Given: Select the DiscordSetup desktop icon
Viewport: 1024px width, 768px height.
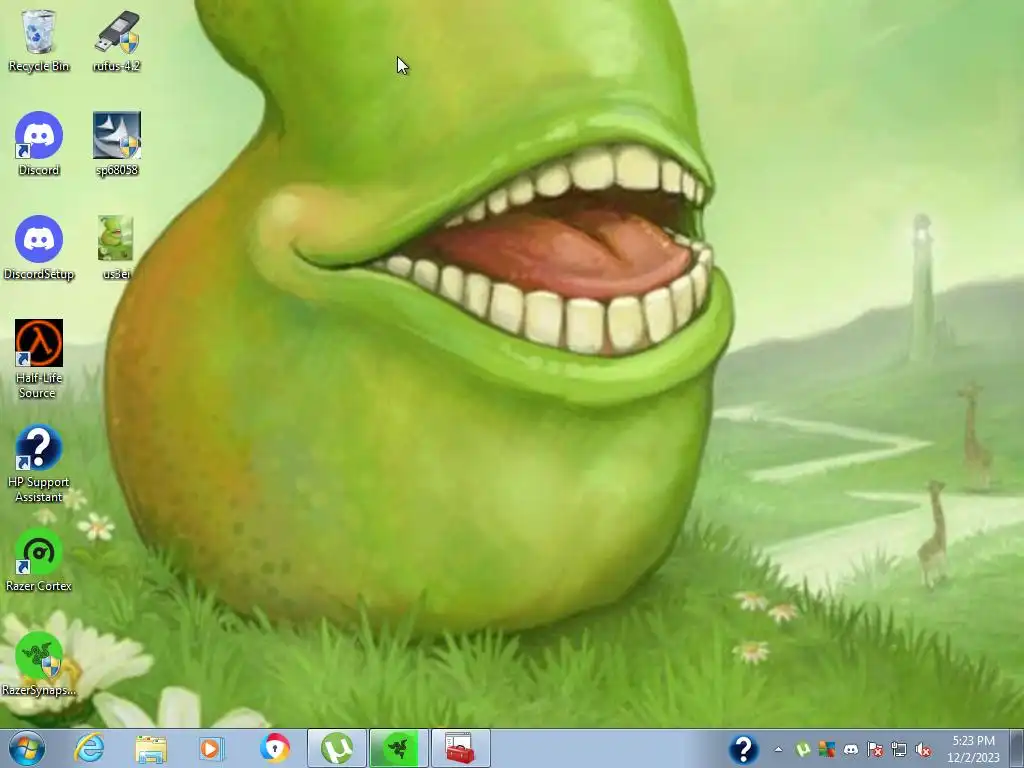Looking at the screenshot, I should click(x=39, y=248).
